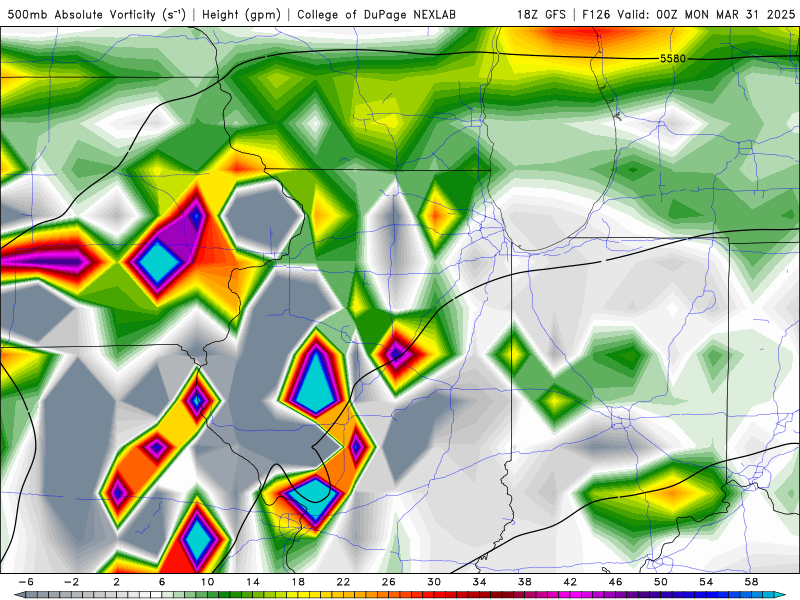Click the legend value 30

tap(434, 582)
